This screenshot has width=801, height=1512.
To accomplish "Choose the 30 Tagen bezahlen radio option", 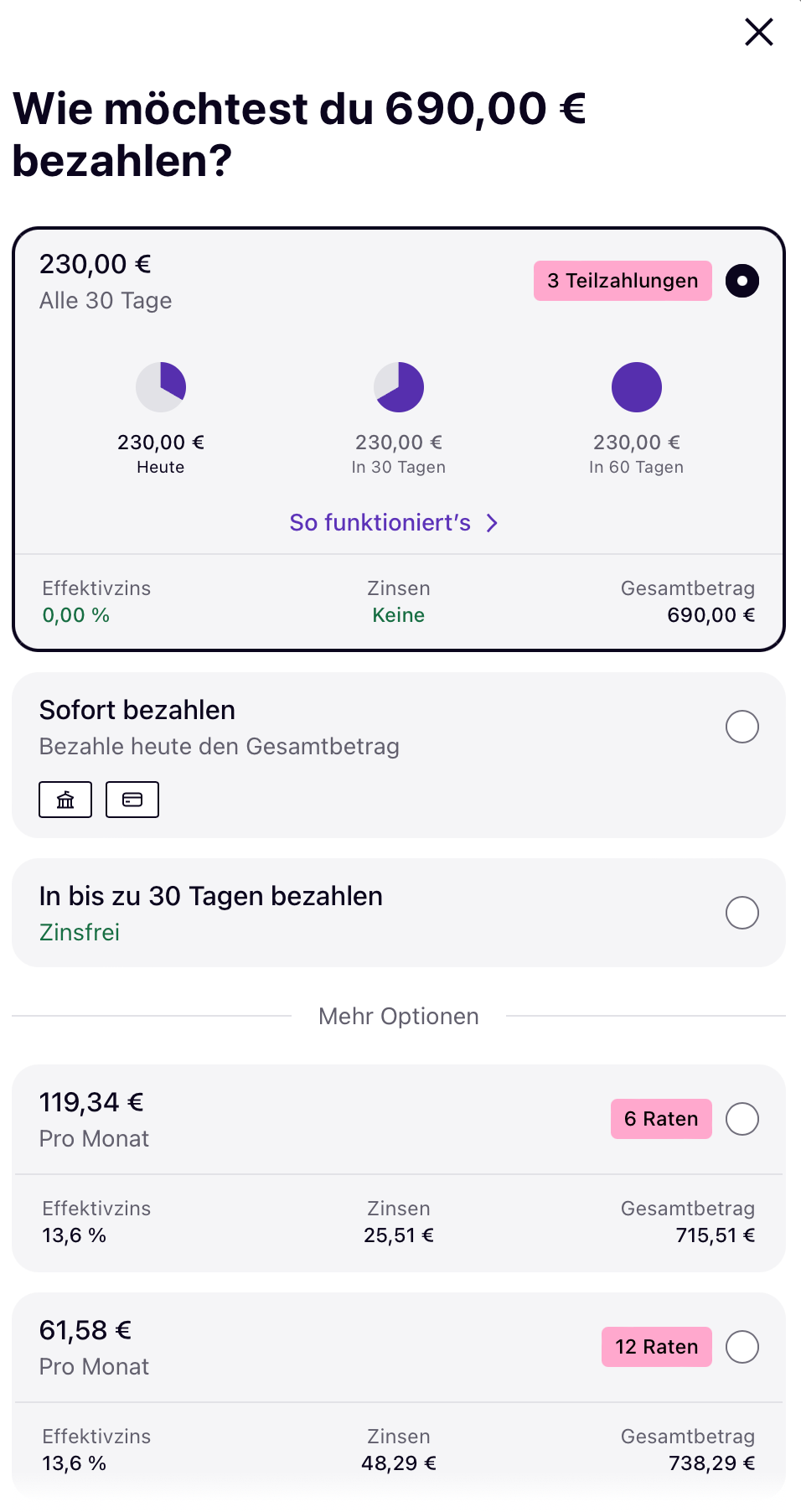I will tap(742, 913).
